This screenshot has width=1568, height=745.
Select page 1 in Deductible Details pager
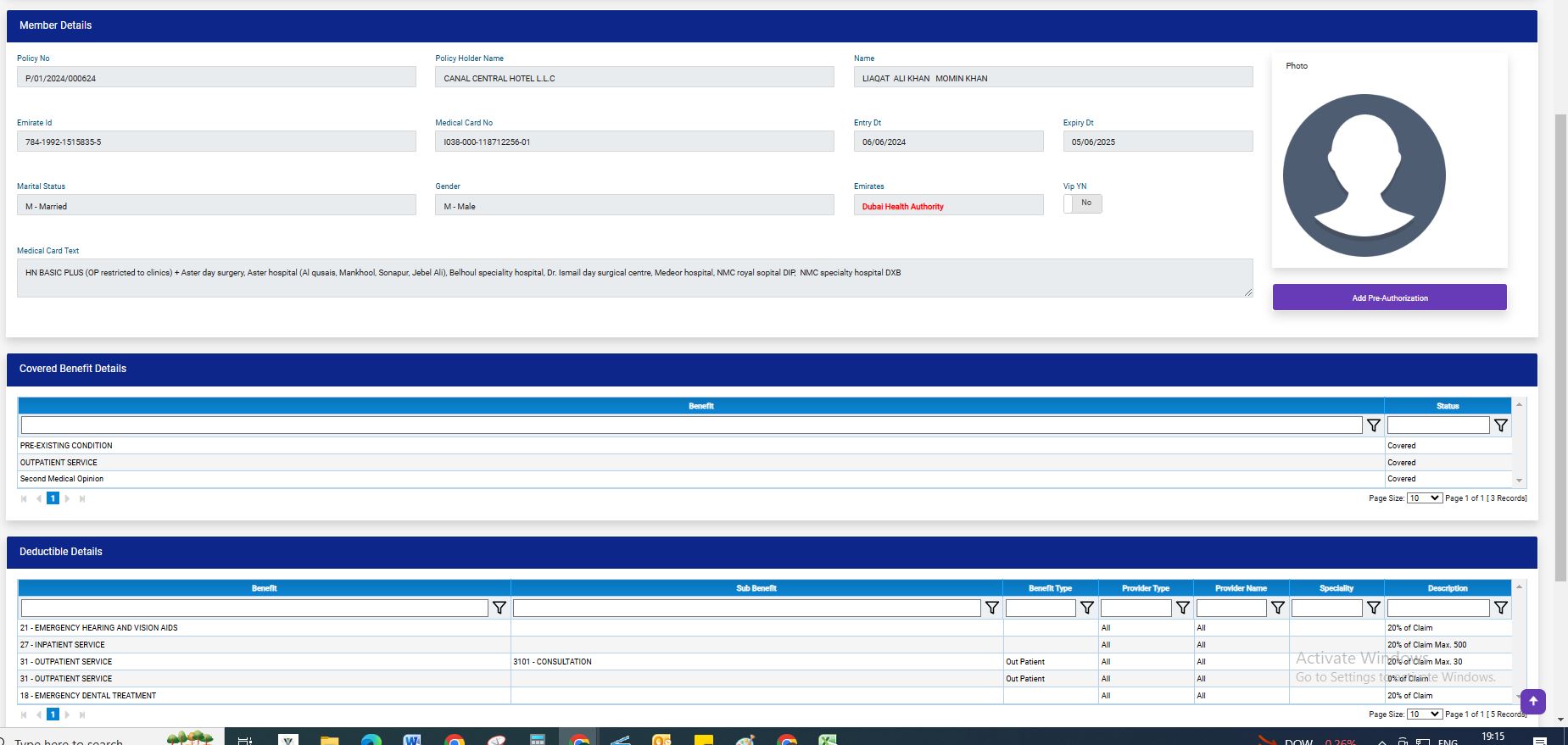[x=53, y=714]
